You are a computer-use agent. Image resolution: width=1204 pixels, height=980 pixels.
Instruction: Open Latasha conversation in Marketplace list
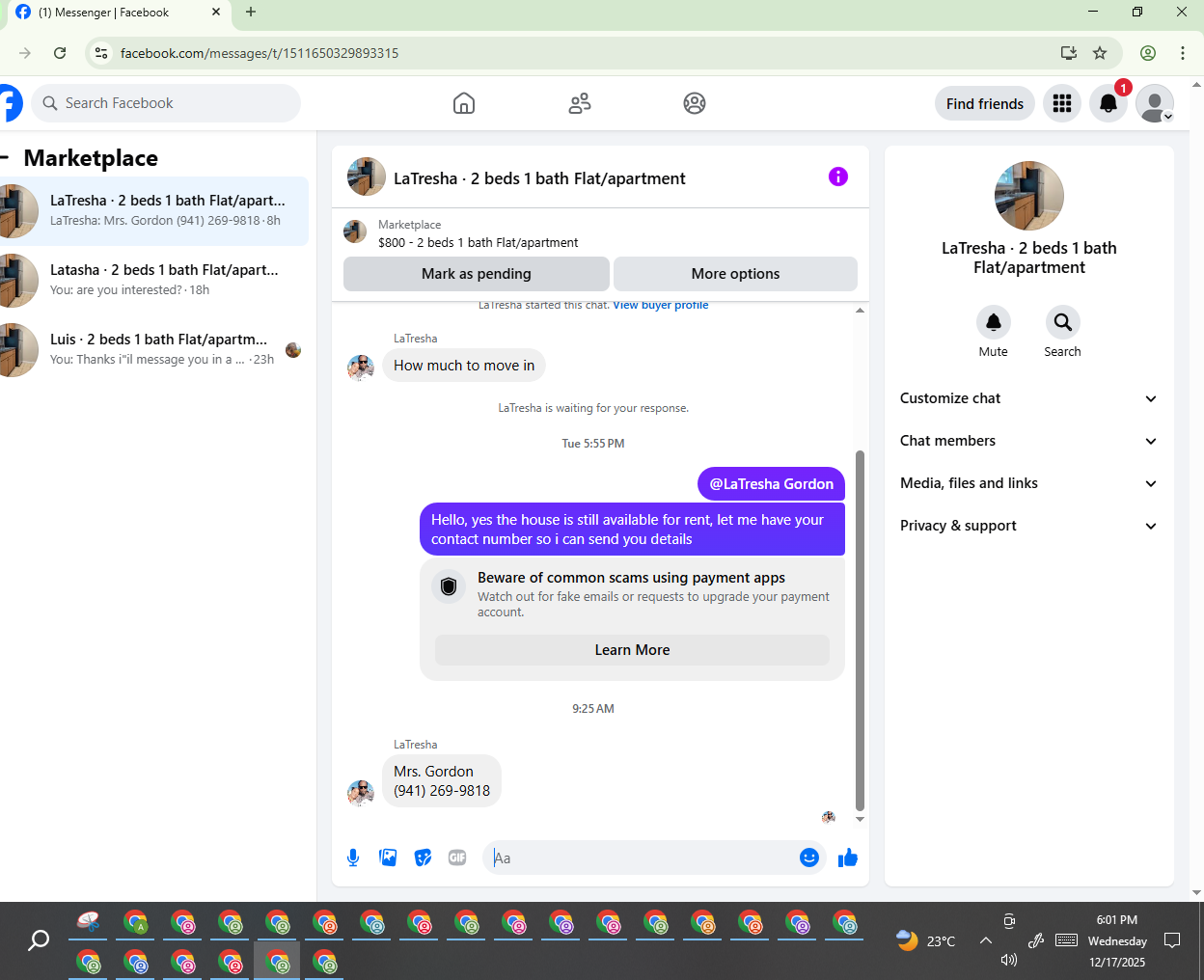(154, 280)
